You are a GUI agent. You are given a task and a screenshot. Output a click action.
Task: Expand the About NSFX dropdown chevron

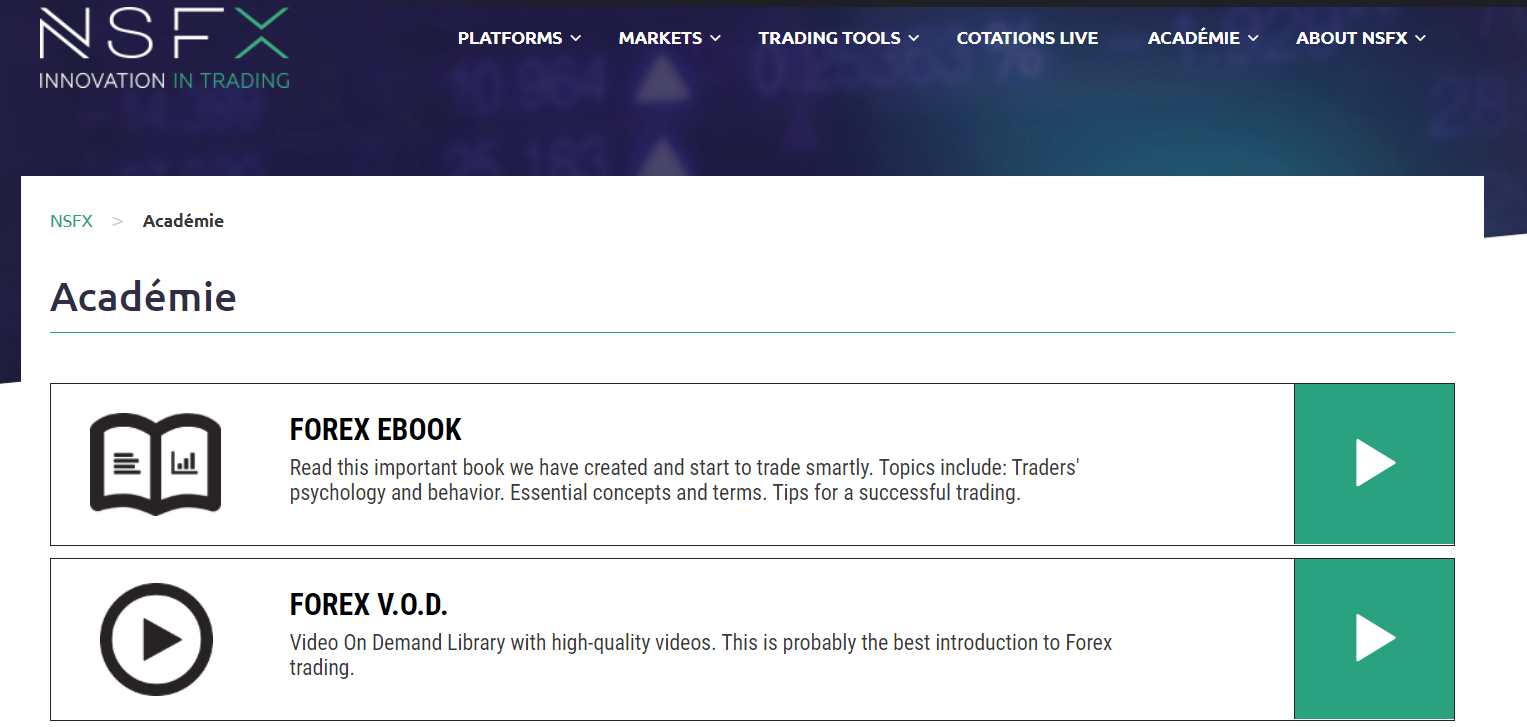click(1421, 39)
